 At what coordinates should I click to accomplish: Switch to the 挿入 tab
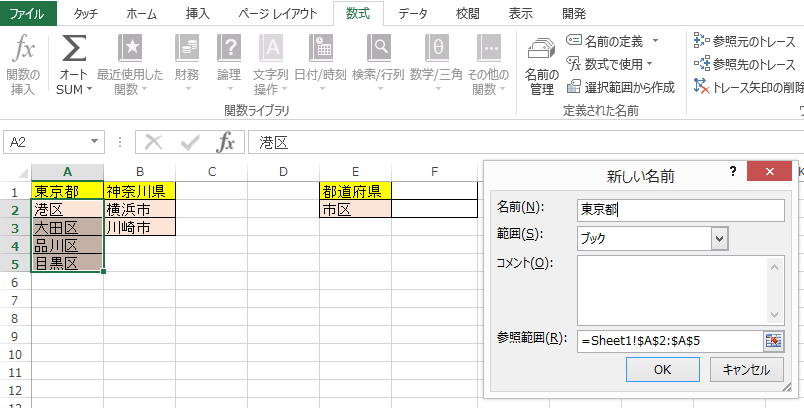point(197,13)
